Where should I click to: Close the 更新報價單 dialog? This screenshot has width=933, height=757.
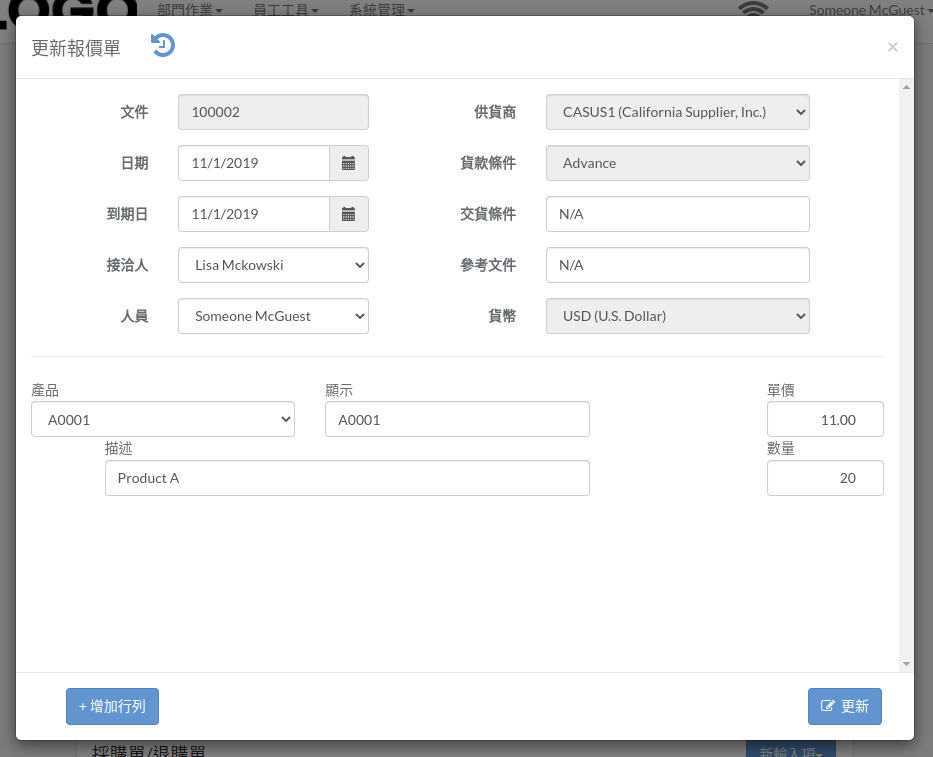point(892,47)
